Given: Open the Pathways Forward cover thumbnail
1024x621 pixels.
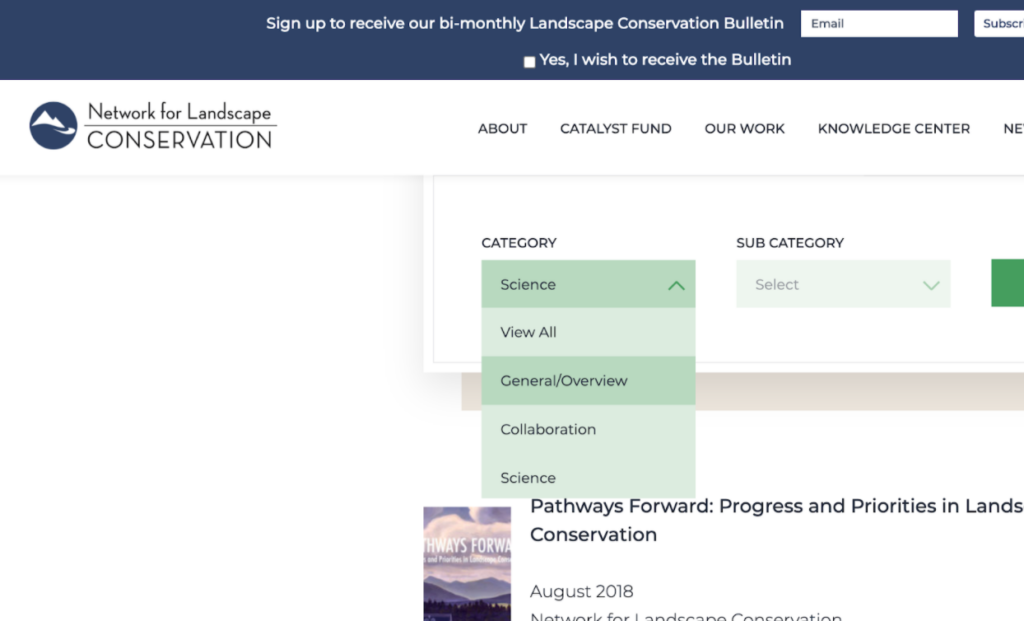Looking at the screenshot, I should click(467, 563).
